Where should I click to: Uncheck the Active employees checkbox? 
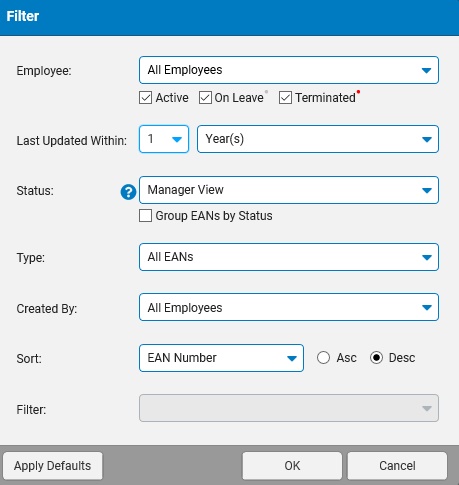point(145,98)
